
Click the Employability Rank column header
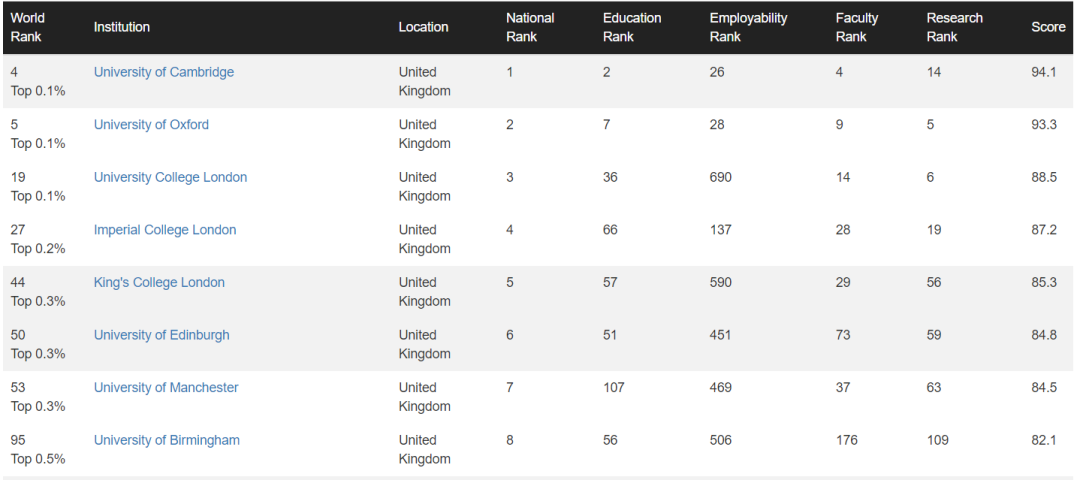(x=748, y=28)
